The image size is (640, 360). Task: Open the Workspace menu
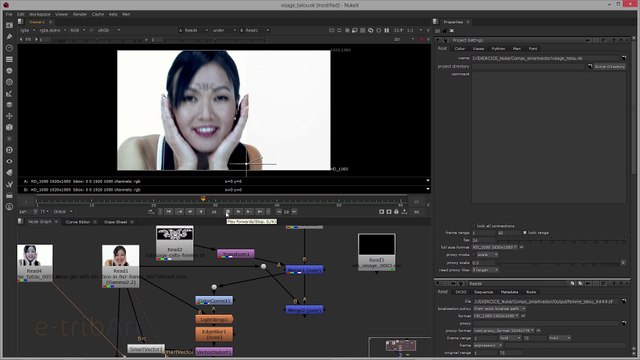(x=40, y=14)
